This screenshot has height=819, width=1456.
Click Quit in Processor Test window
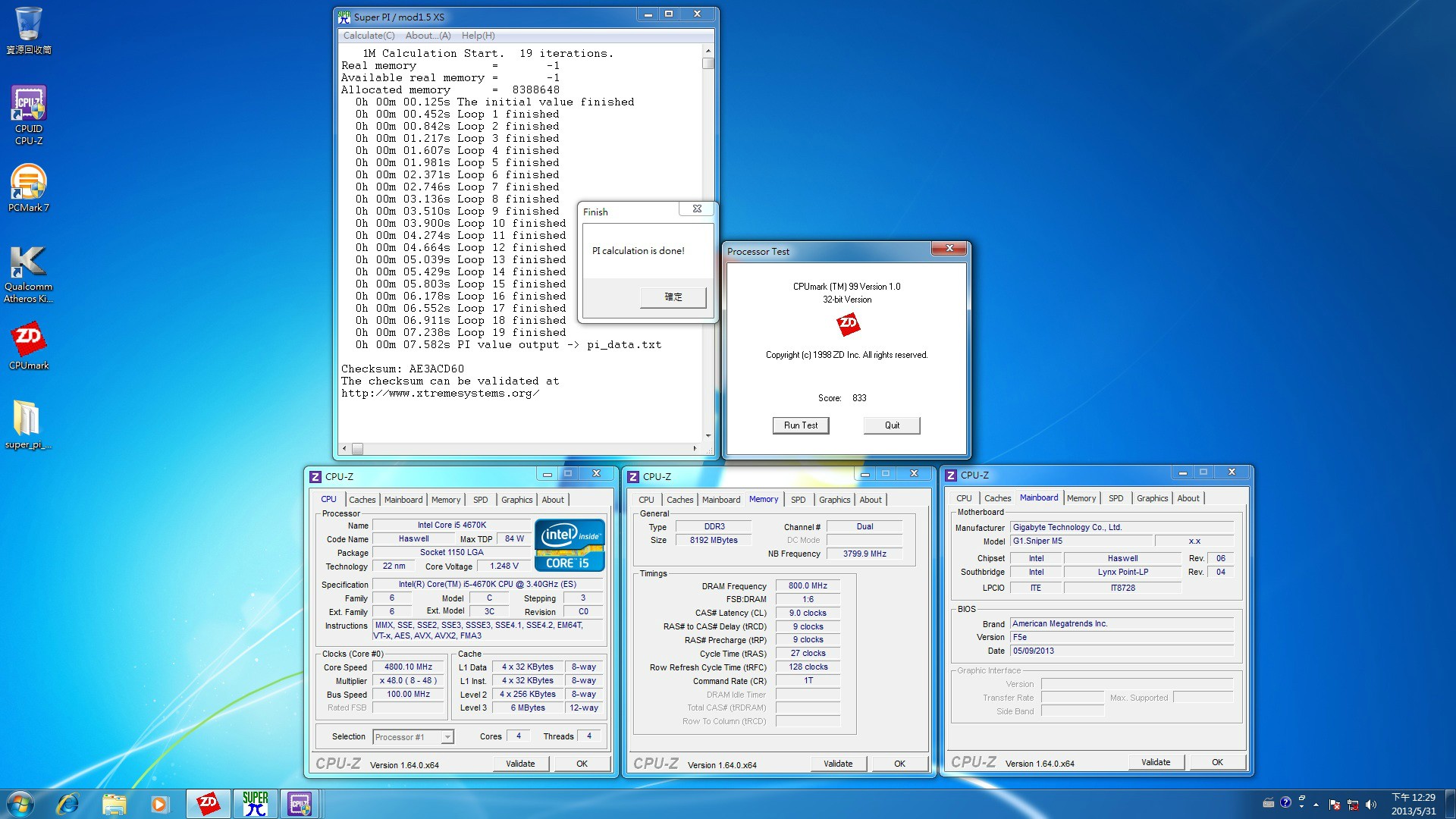point(892,425)
